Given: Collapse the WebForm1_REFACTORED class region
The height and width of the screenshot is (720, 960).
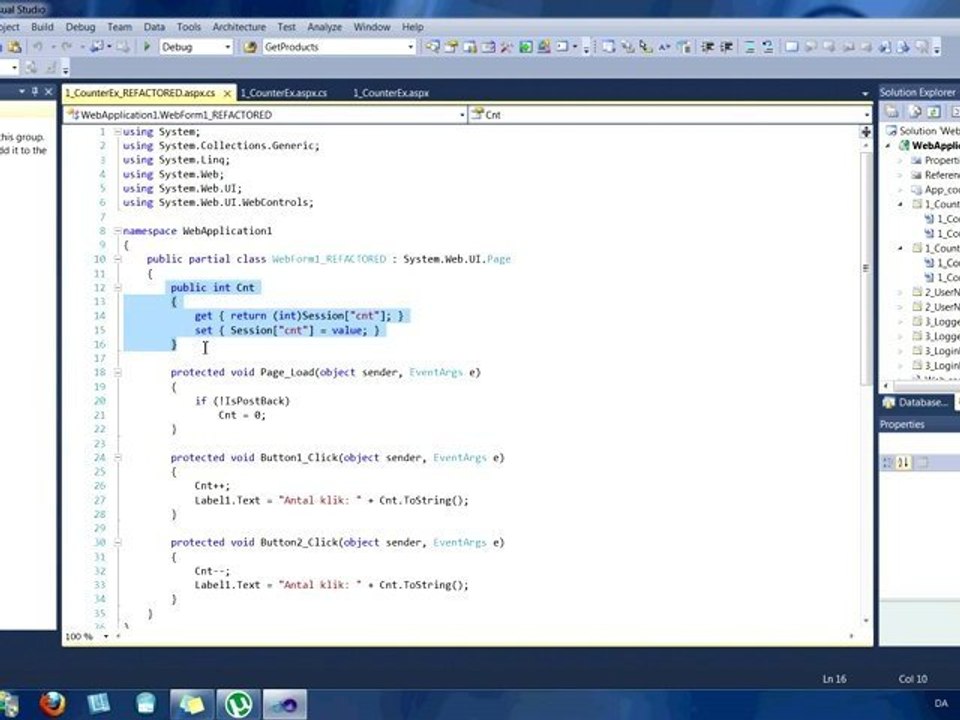Looking at the screenshot, I should (x=117, y=259).
